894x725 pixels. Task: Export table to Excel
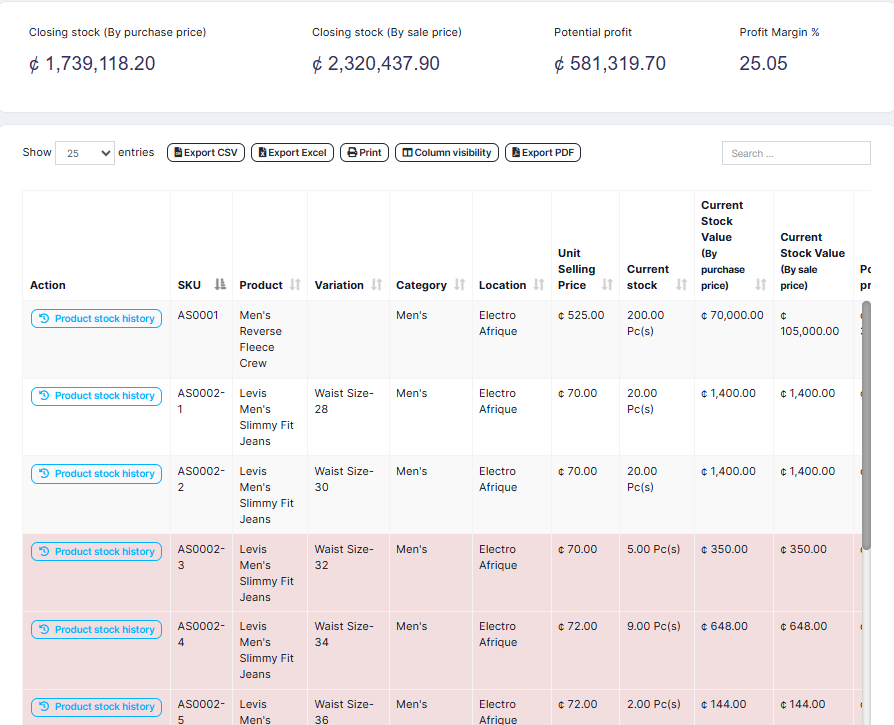(x=292, y=153)
